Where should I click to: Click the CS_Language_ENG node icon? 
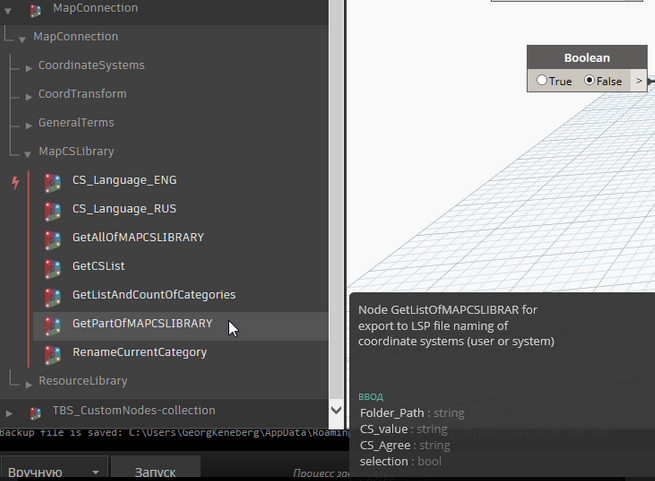53,181
